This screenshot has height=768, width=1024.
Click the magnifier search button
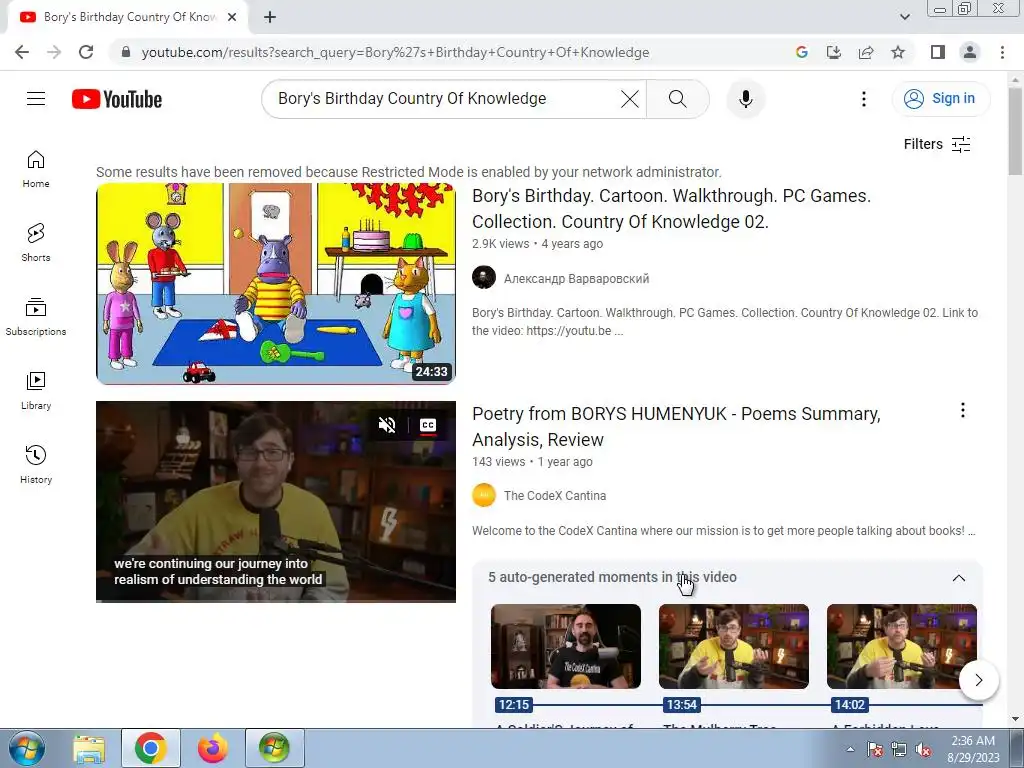coord(677,99)
